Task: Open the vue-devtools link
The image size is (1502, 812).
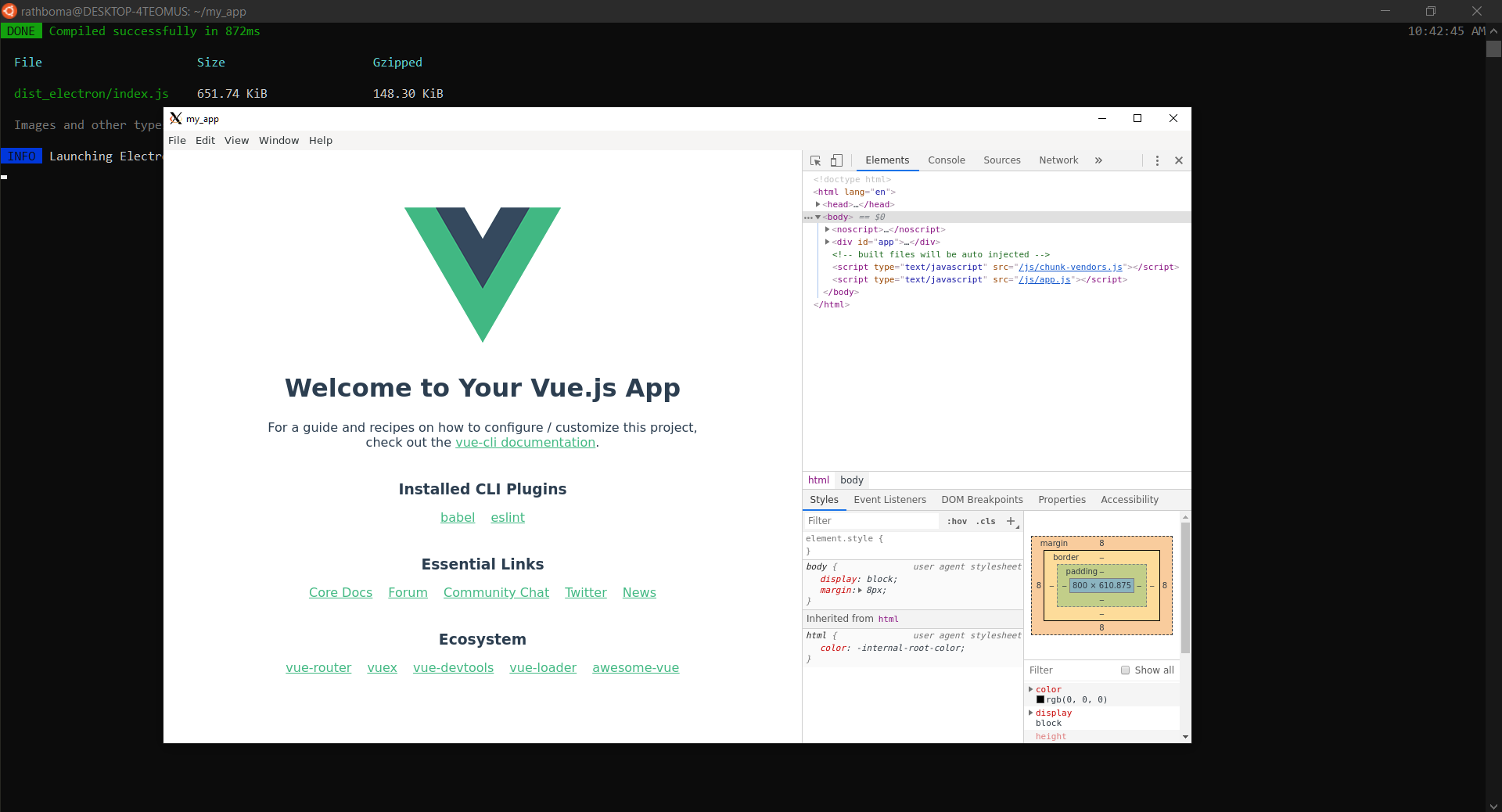Action: click(453, 668)
